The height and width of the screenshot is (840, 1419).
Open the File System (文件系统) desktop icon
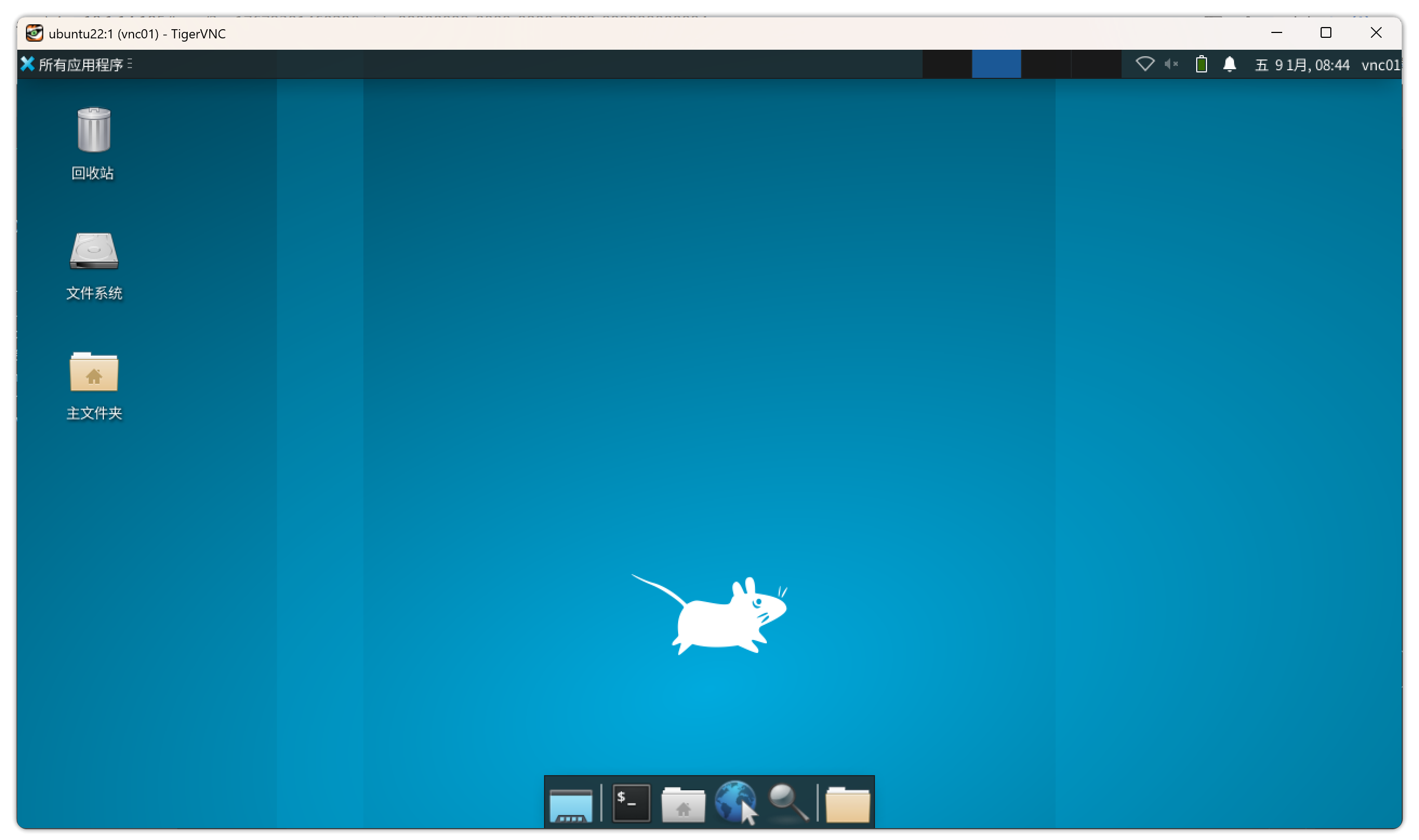94,252
